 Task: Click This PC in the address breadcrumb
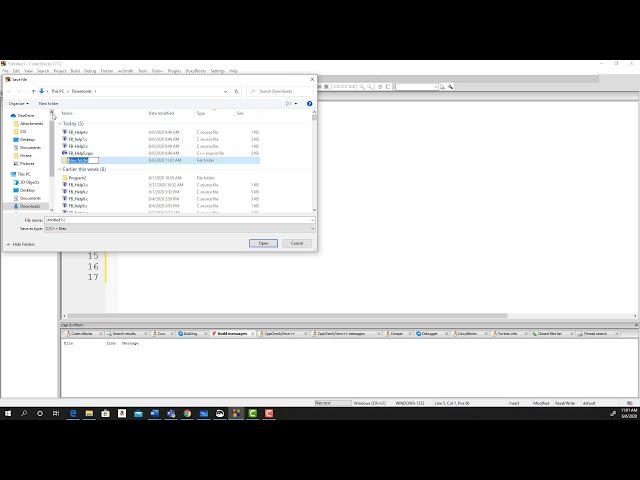pyautogui.click(x=58, y=91)
